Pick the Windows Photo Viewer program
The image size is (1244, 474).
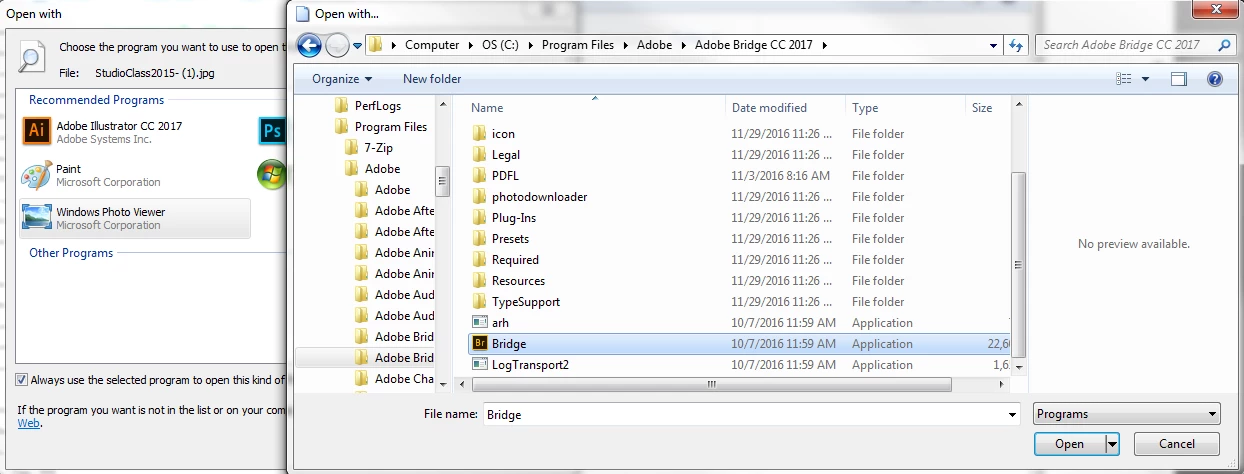(135, 218)
